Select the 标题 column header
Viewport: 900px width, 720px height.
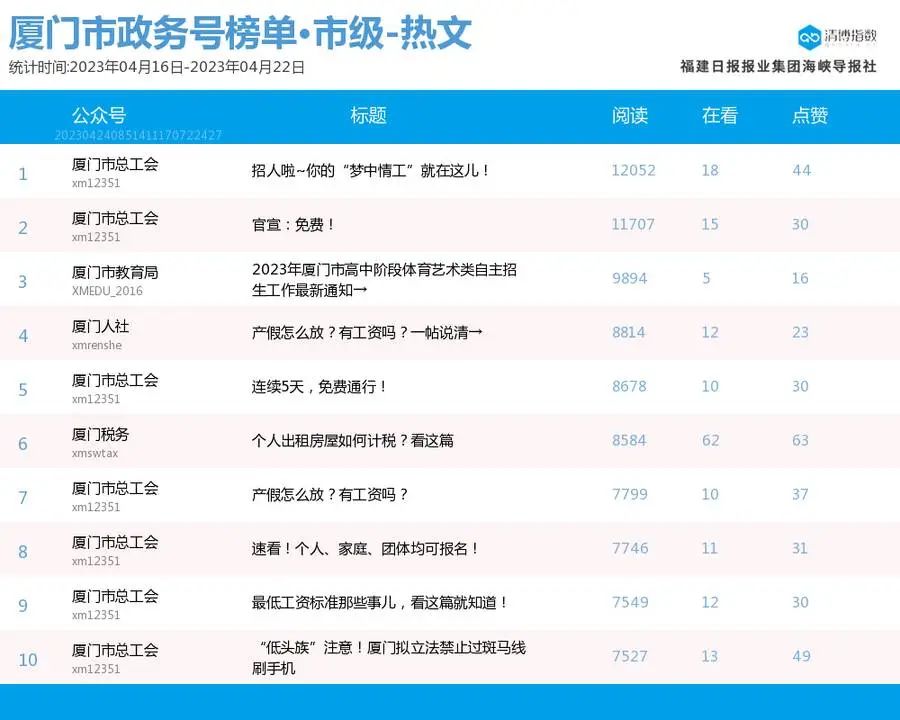pos(367,116)
